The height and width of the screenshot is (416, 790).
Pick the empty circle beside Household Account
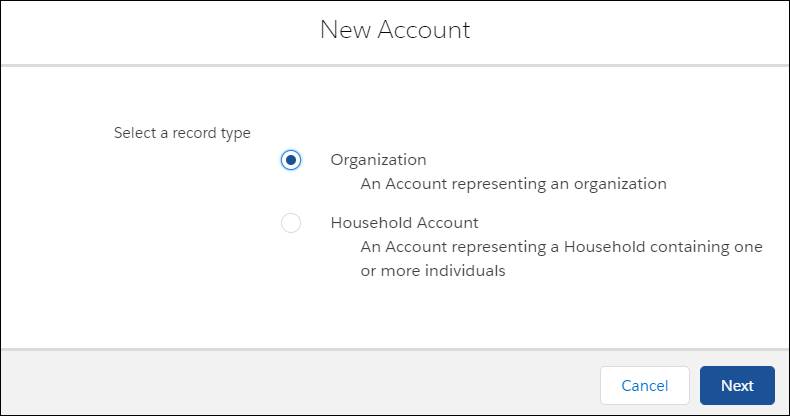click(291, 223)
